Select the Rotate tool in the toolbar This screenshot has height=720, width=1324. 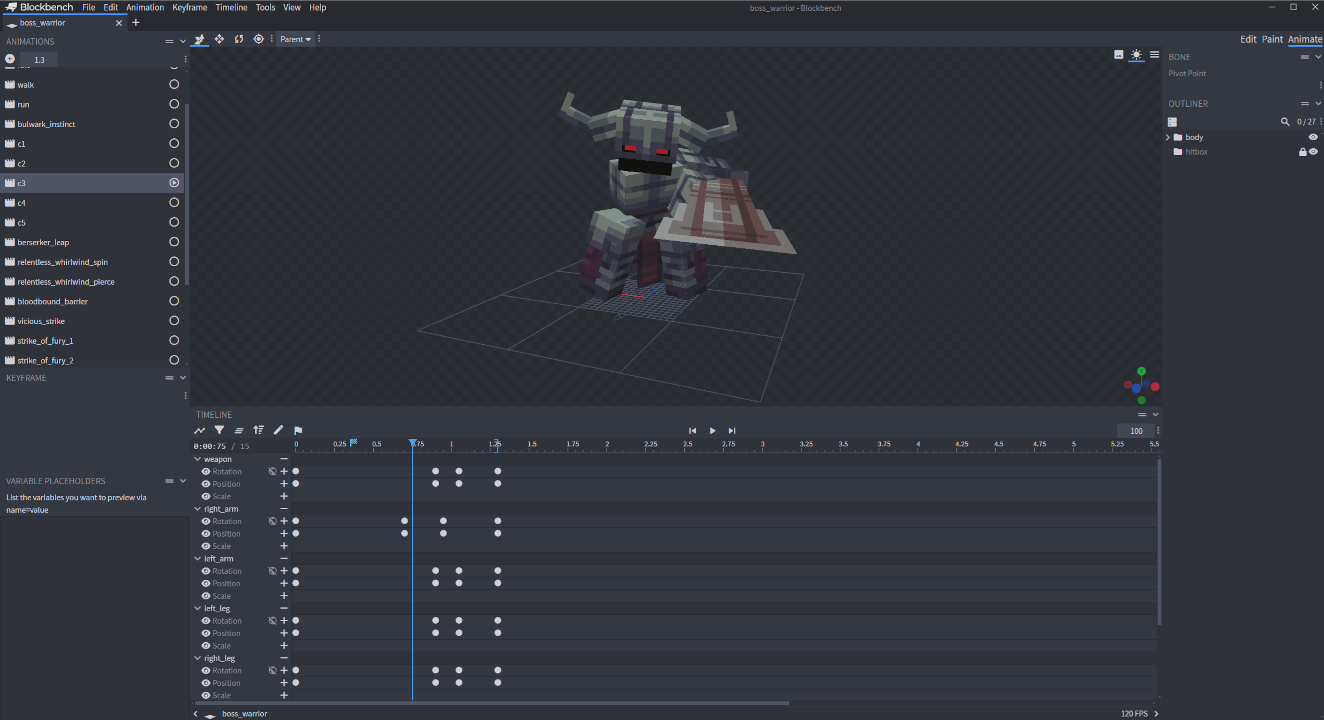point(239,39)
